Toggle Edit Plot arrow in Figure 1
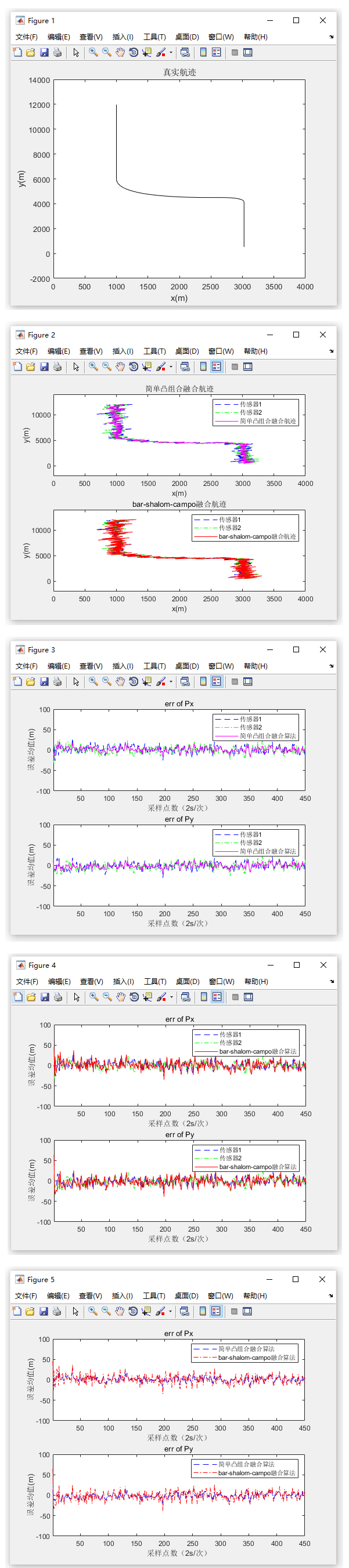 click(x=76, y=53)
